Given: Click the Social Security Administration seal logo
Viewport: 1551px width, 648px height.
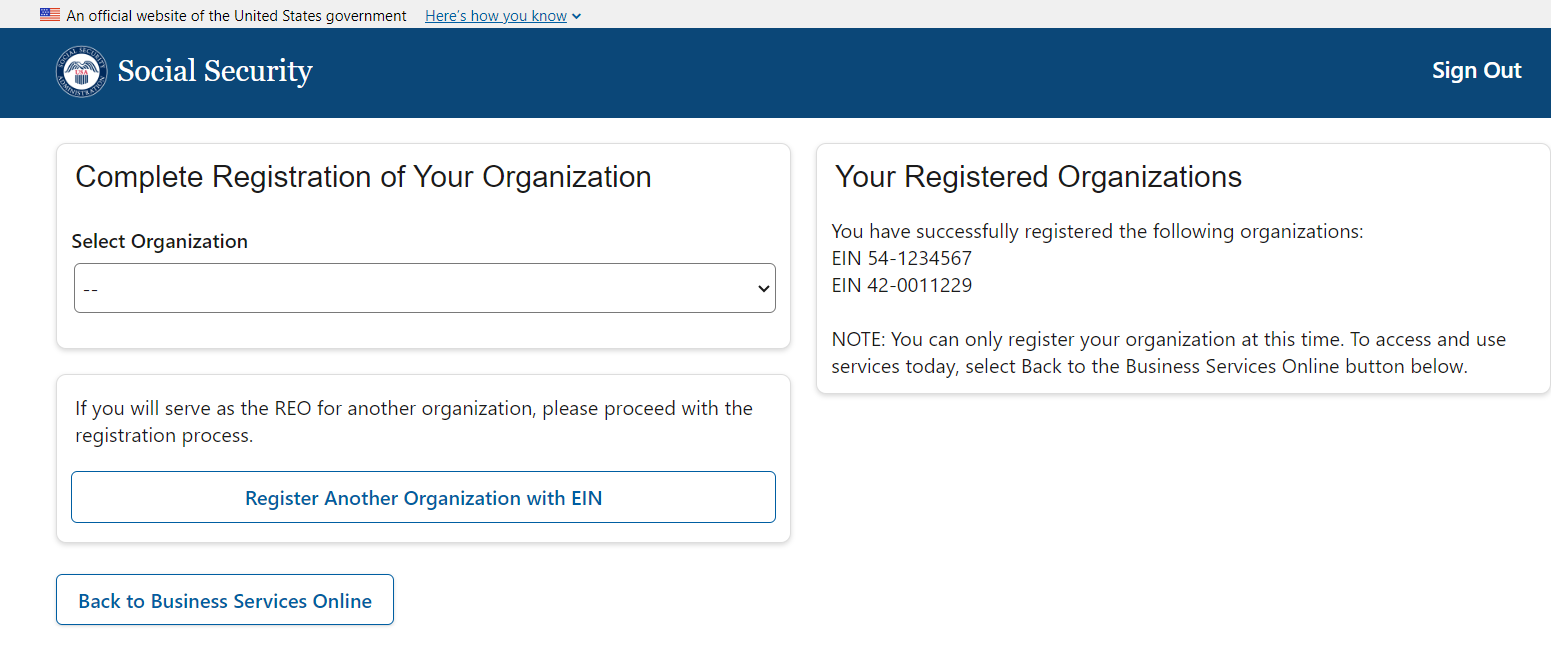Looking at the screenshot, I should click(81, 72).
